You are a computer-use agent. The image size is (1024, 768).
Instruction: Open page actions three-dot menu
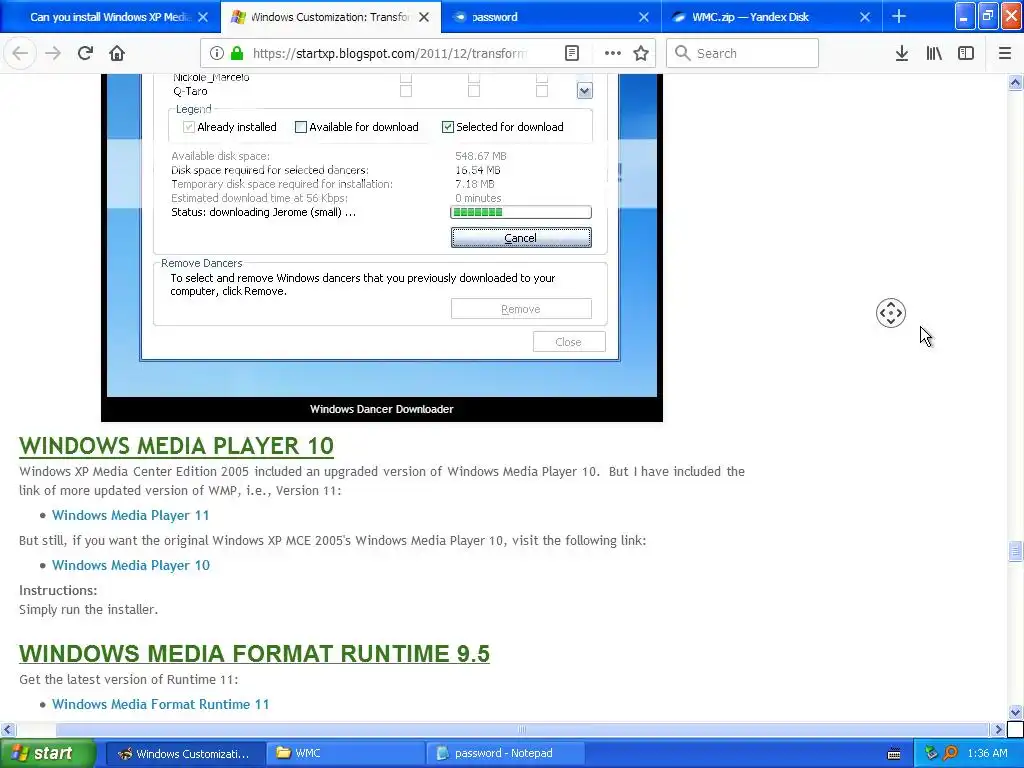[x=613, y=53]
